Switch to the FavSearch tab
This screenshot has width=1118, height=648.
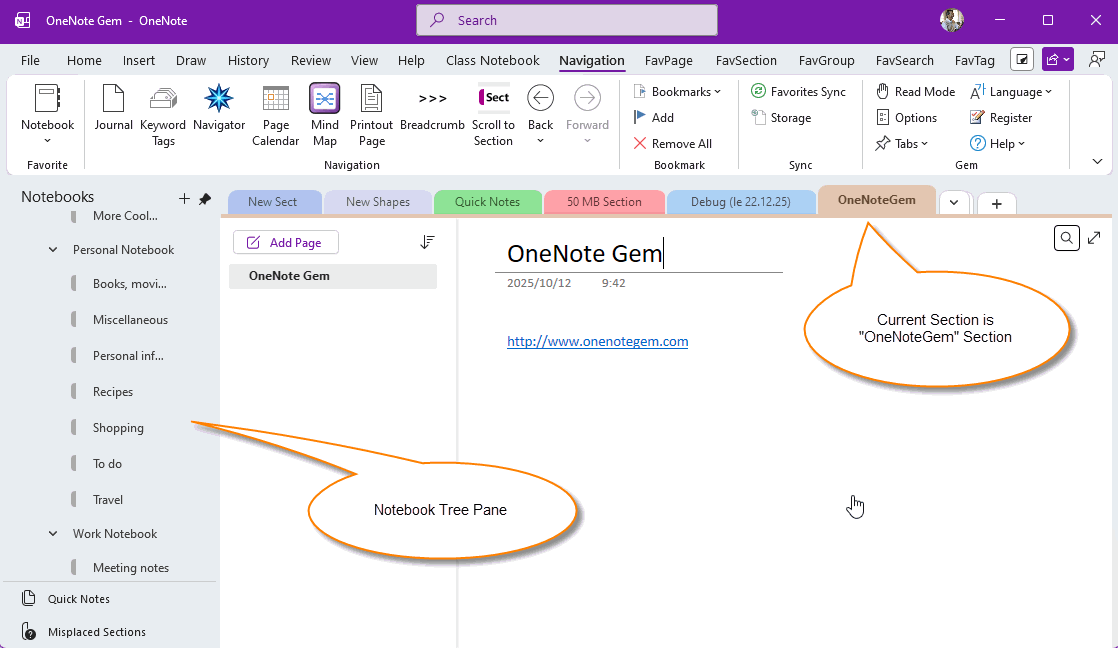905,61
